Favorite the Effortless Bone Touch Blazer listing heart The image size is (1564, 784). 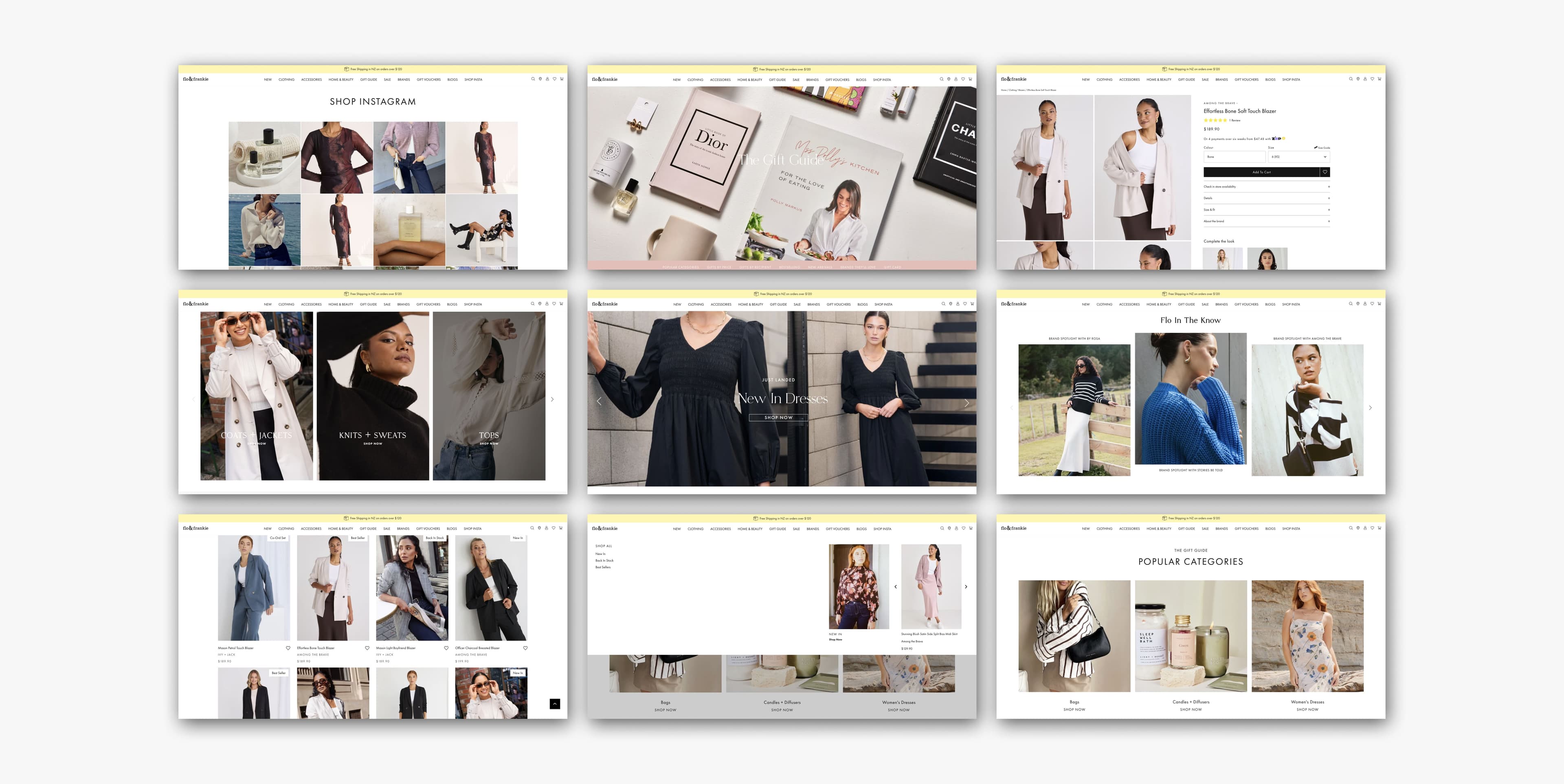click(367, 648)
